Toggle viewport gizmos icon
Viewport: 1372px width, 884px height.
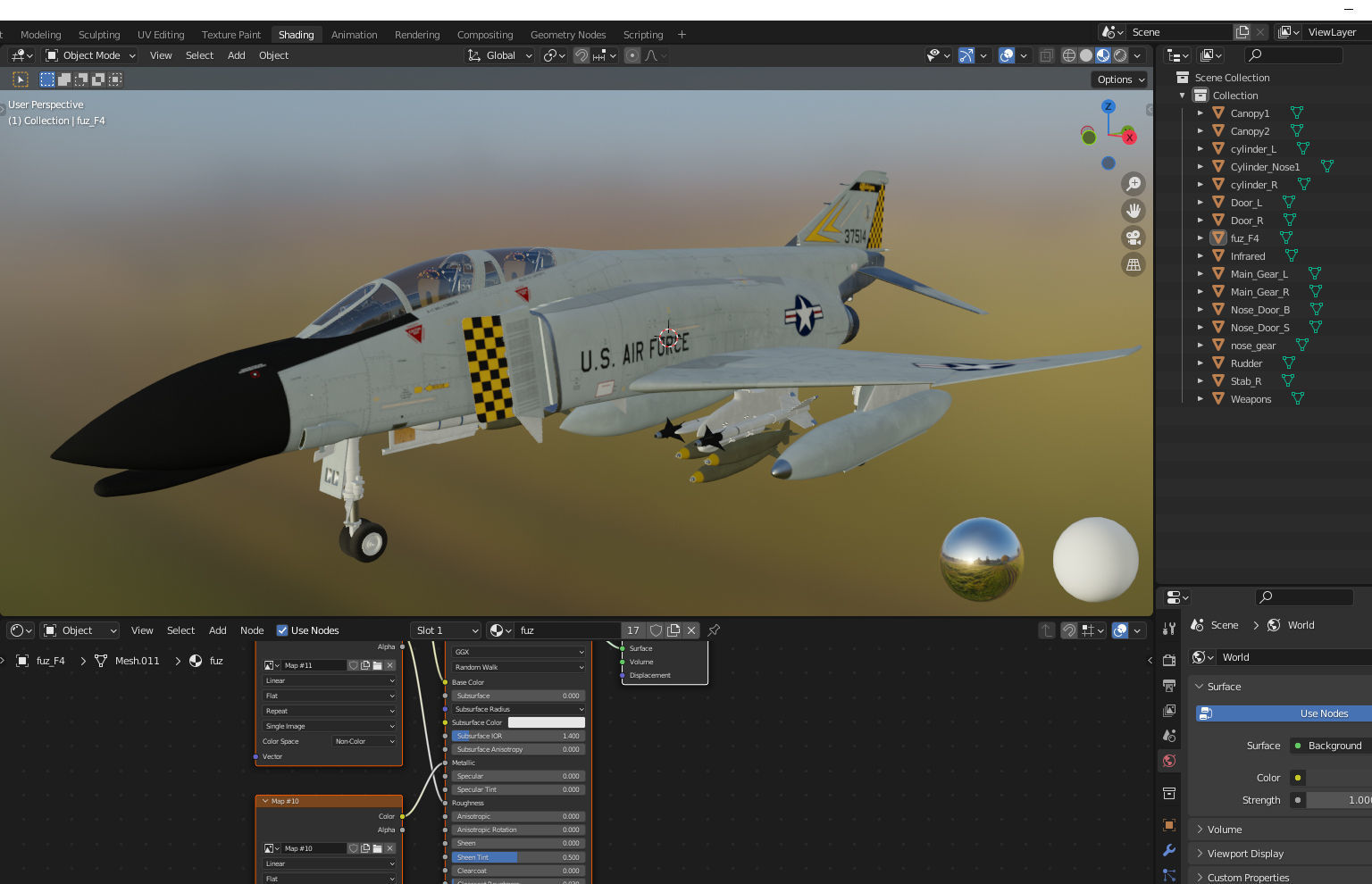coord(966,55)
